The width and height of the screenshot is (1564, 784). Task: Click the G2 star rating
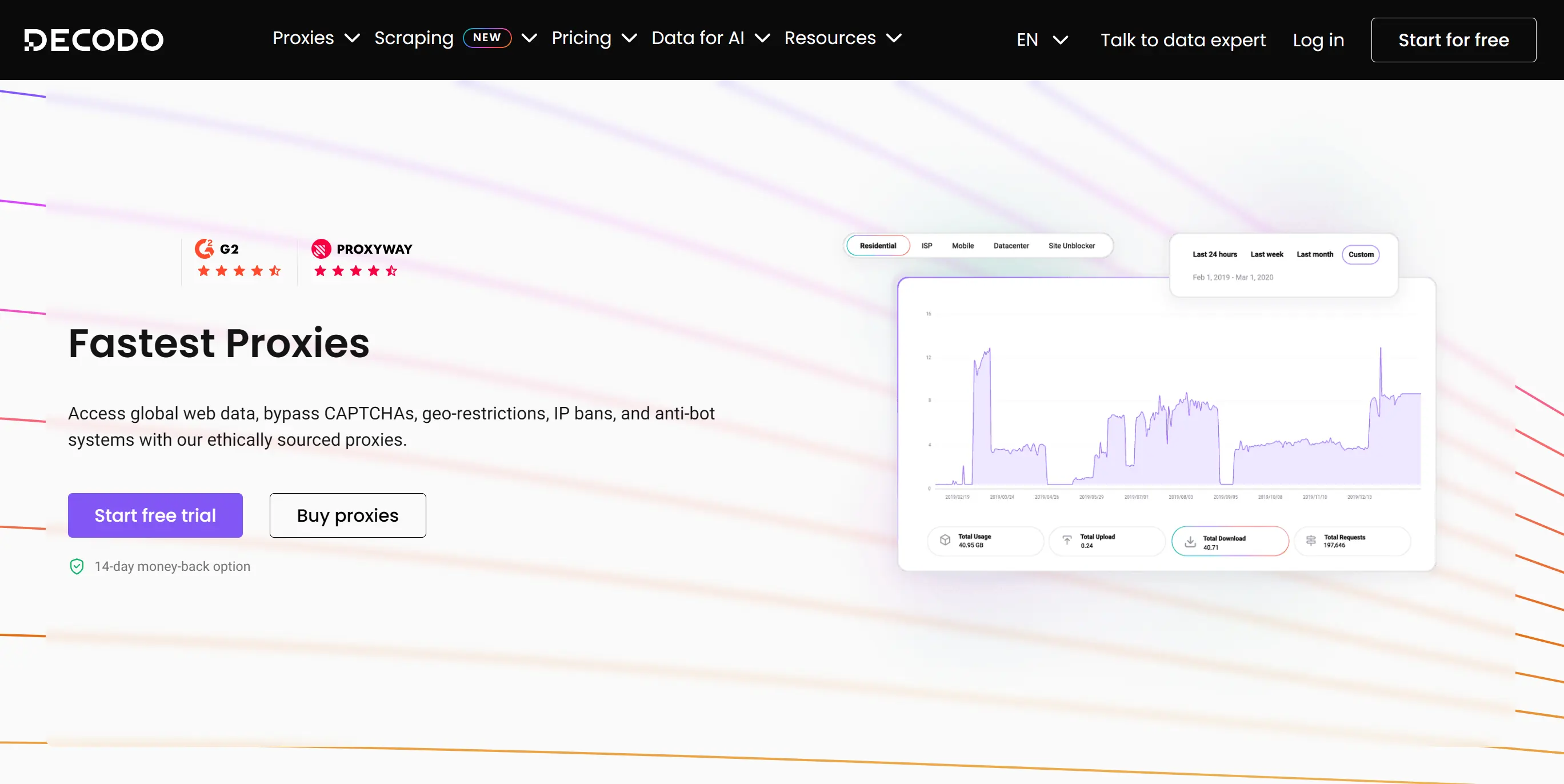tap(239, 271)
